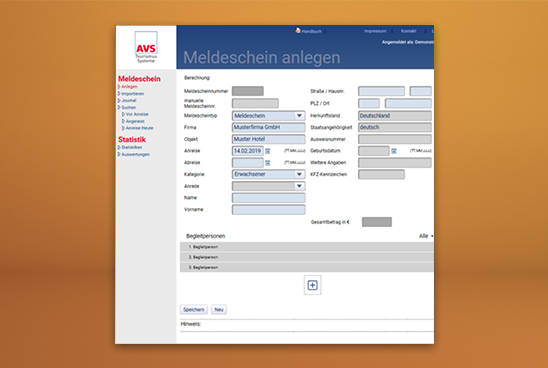
Task: Open Importieren in the Meldeschein menu
Action: point(132,94)
